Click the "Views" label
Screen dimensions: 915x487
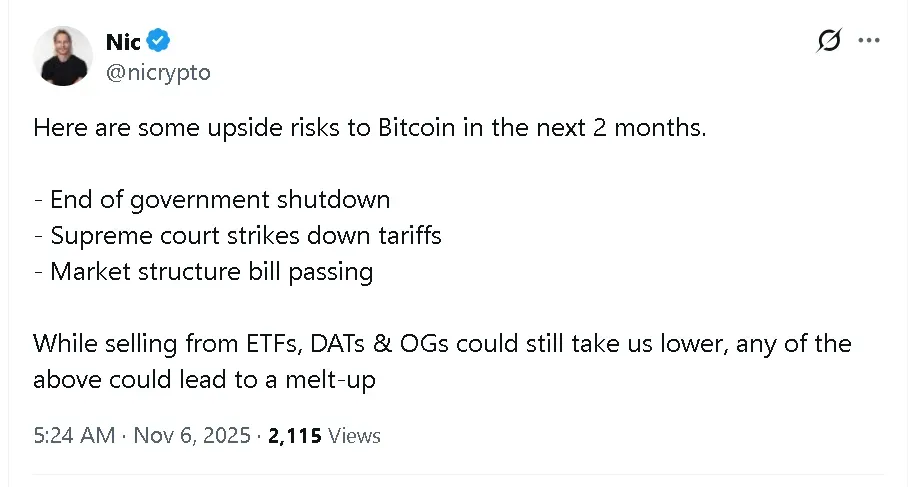(x=354, y=435)
